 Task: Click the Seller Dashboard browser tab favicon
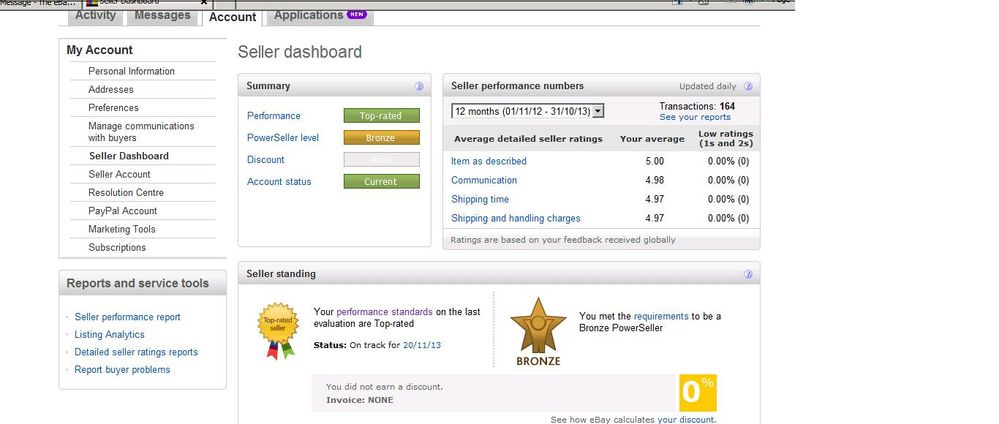(92, 3)
